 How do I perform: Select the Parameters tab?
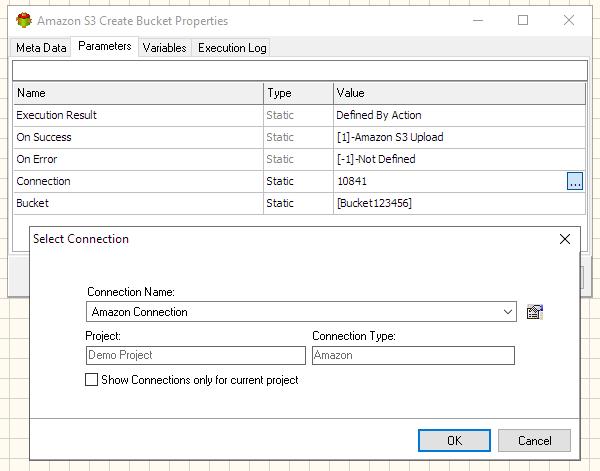pos(104,46)
